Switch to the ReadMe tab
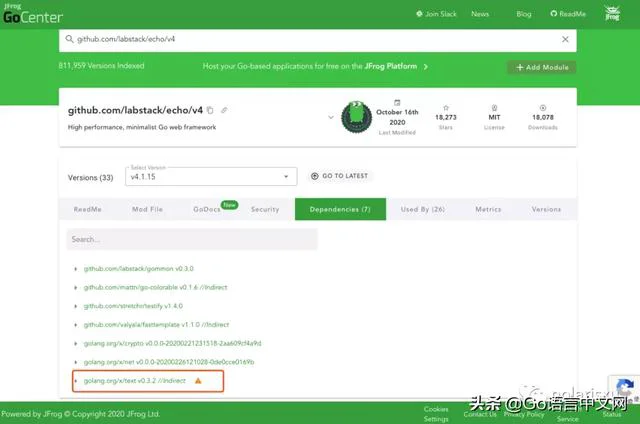 click(x=88, y=209)
